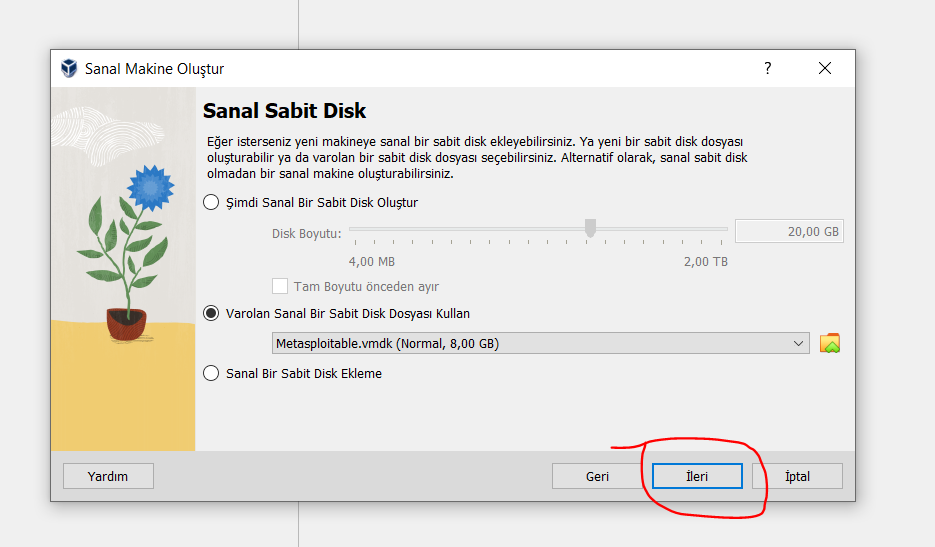The width and height of the screenshot is (935, 547).
Task: Click the VirtualBox cube icon in title bar
Action: 69,68
